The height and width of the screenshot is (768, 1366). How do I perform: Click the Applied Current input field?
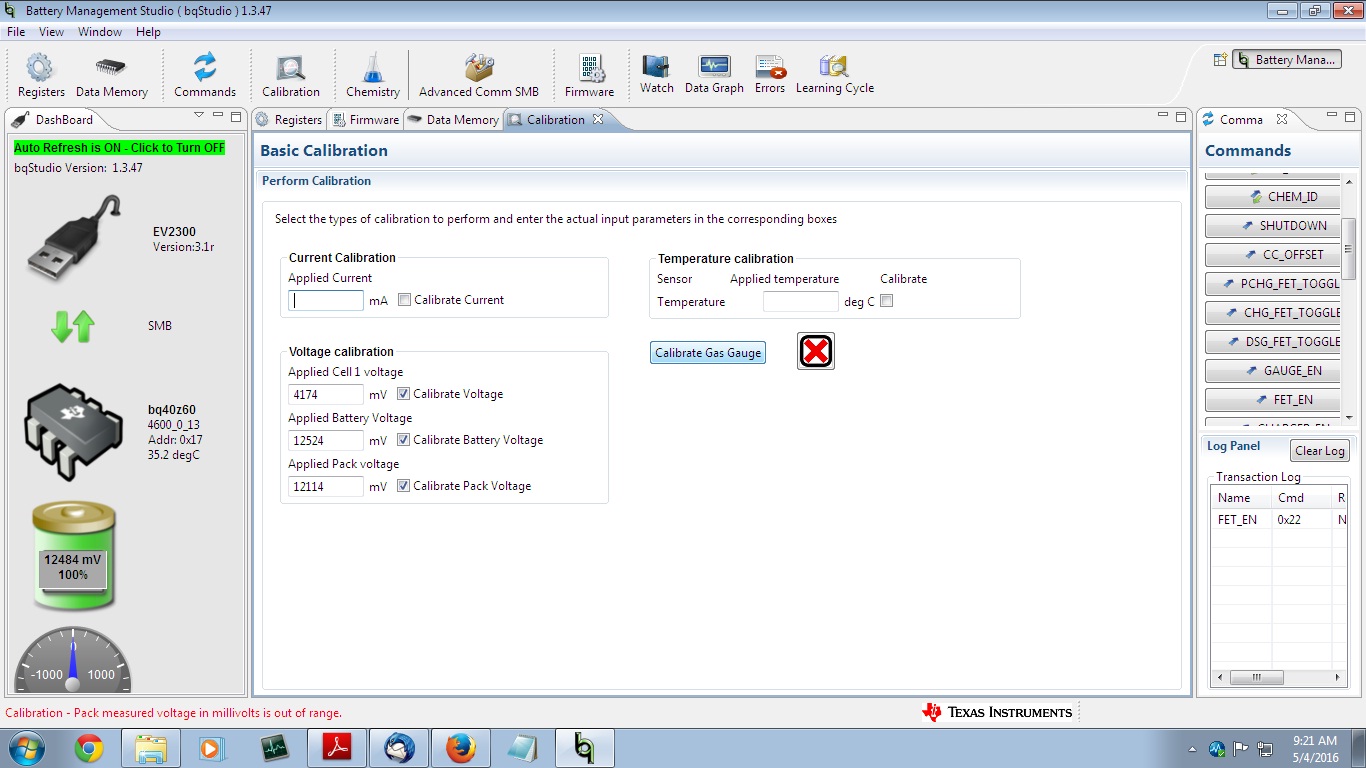(326, 300)
